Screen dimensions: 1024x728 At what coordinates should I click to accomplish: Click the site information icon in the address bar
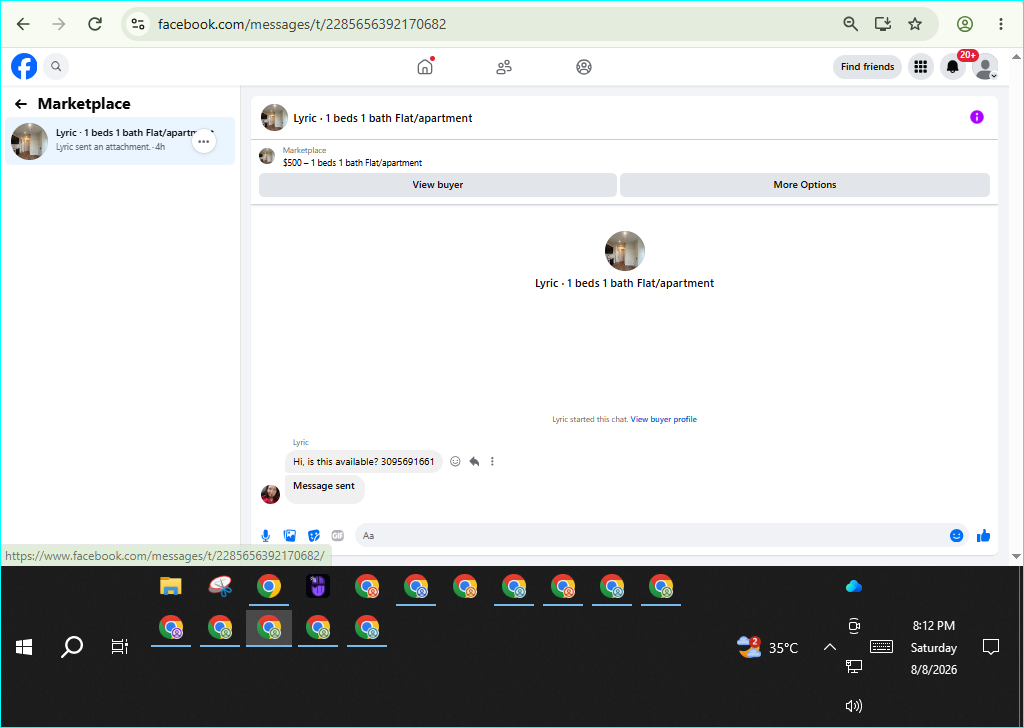(x=138, y=24)
